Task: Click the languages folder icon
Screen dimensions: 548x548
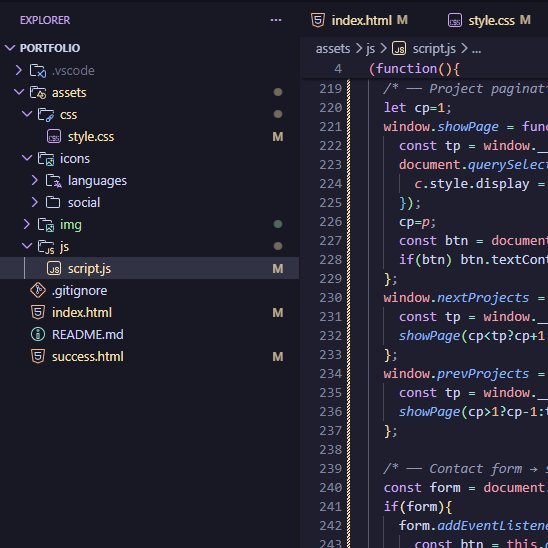Action: pyautogui.click(x=54, y=181)
